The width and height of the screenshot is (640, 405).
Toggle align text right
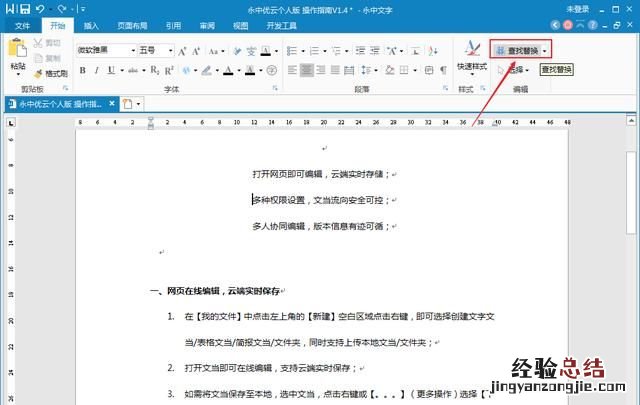pos(321,70)
